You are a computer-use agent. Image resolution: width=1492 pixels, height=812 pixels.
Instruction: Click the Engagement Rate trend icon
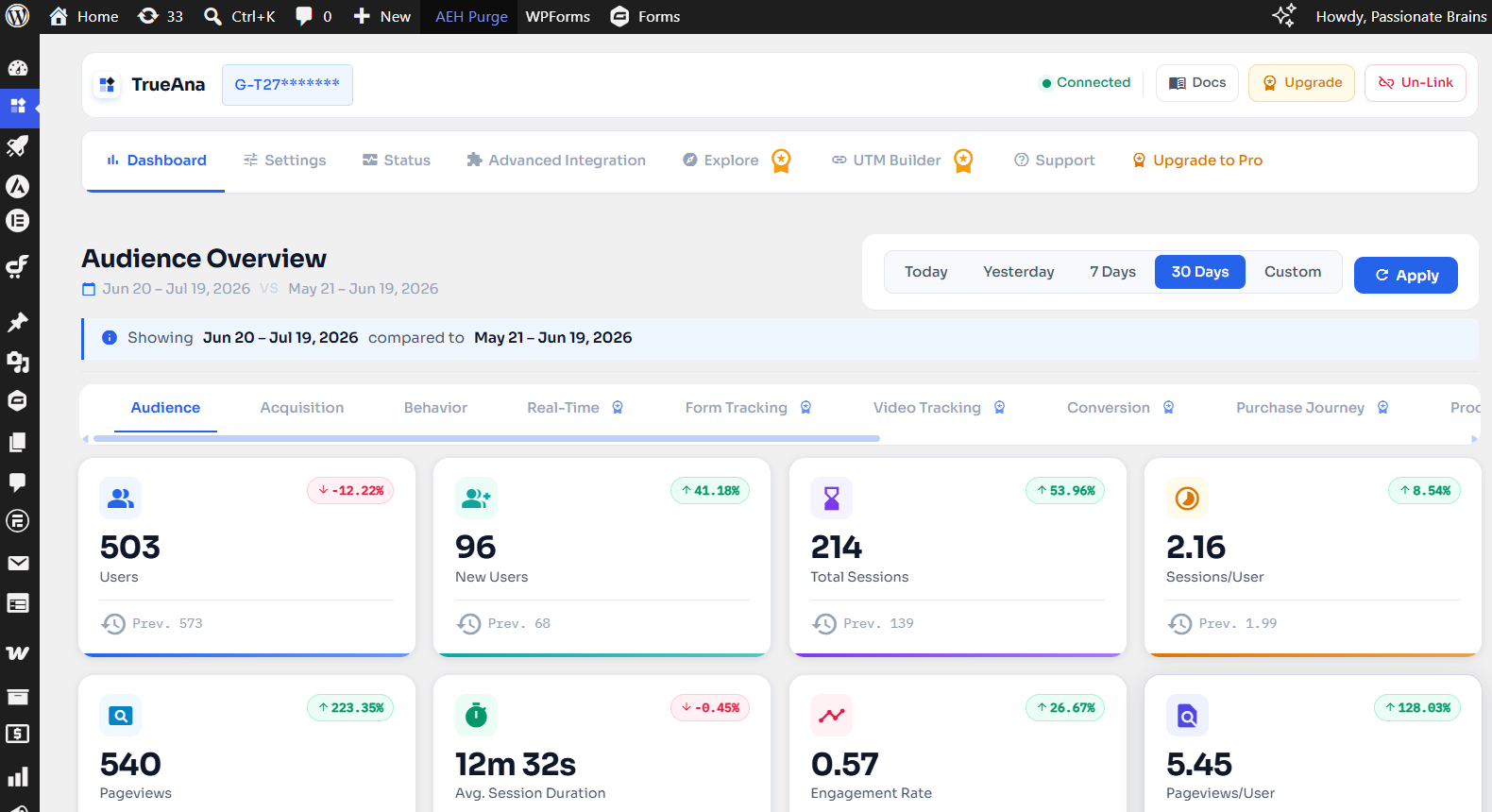coord(831,716)
